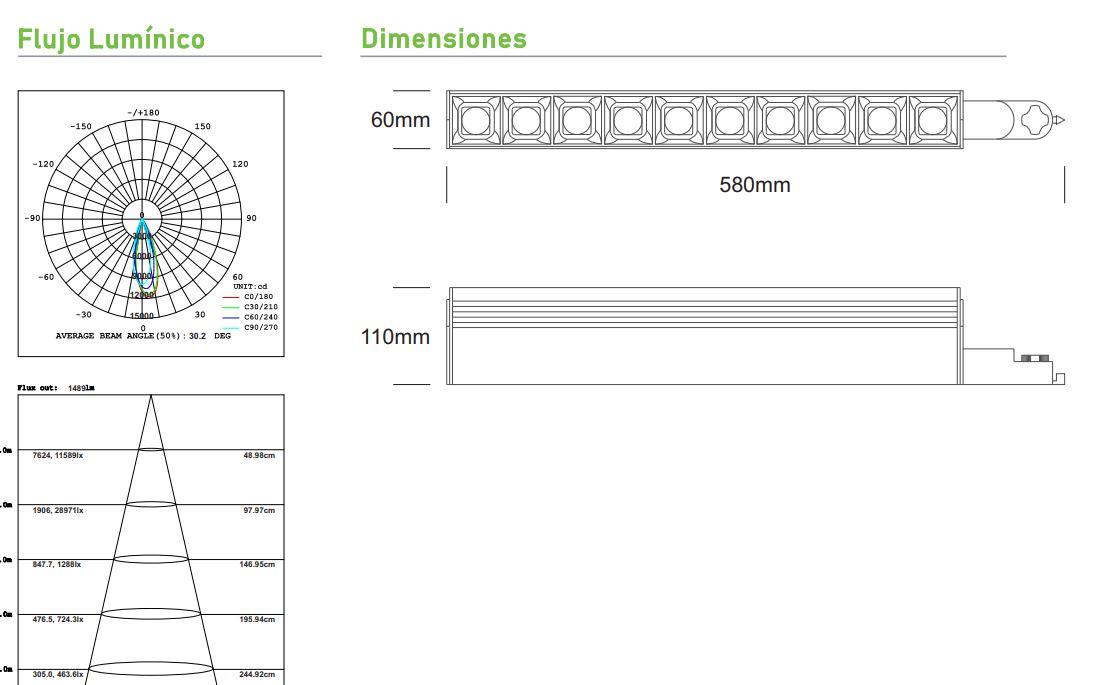Select the "146.95cm" beam diameter value

coord(257,564)
